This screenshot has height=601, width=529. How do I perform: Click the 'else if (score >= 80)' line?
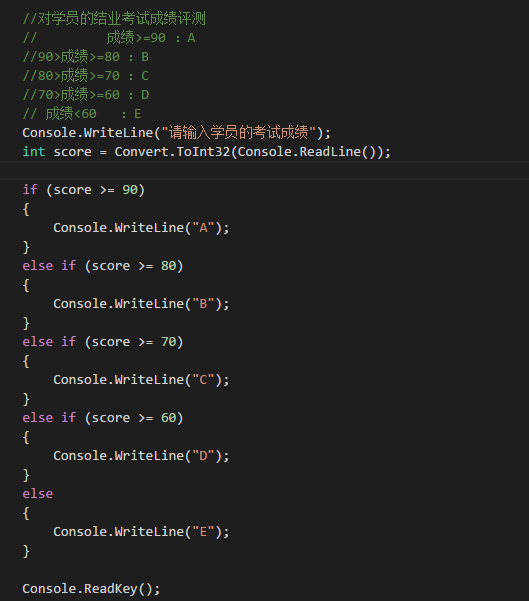tap(103, 266)
